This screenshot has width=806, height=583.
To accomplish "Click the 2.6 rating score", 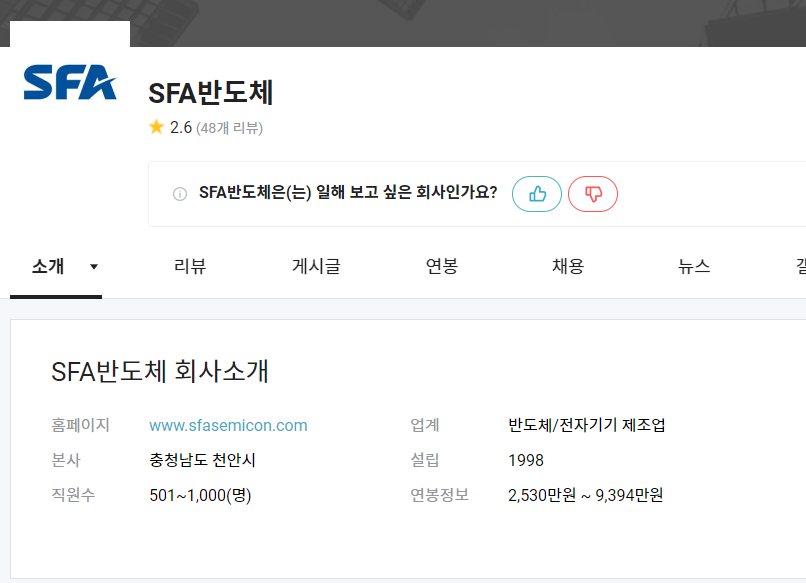I will (181, 127).
